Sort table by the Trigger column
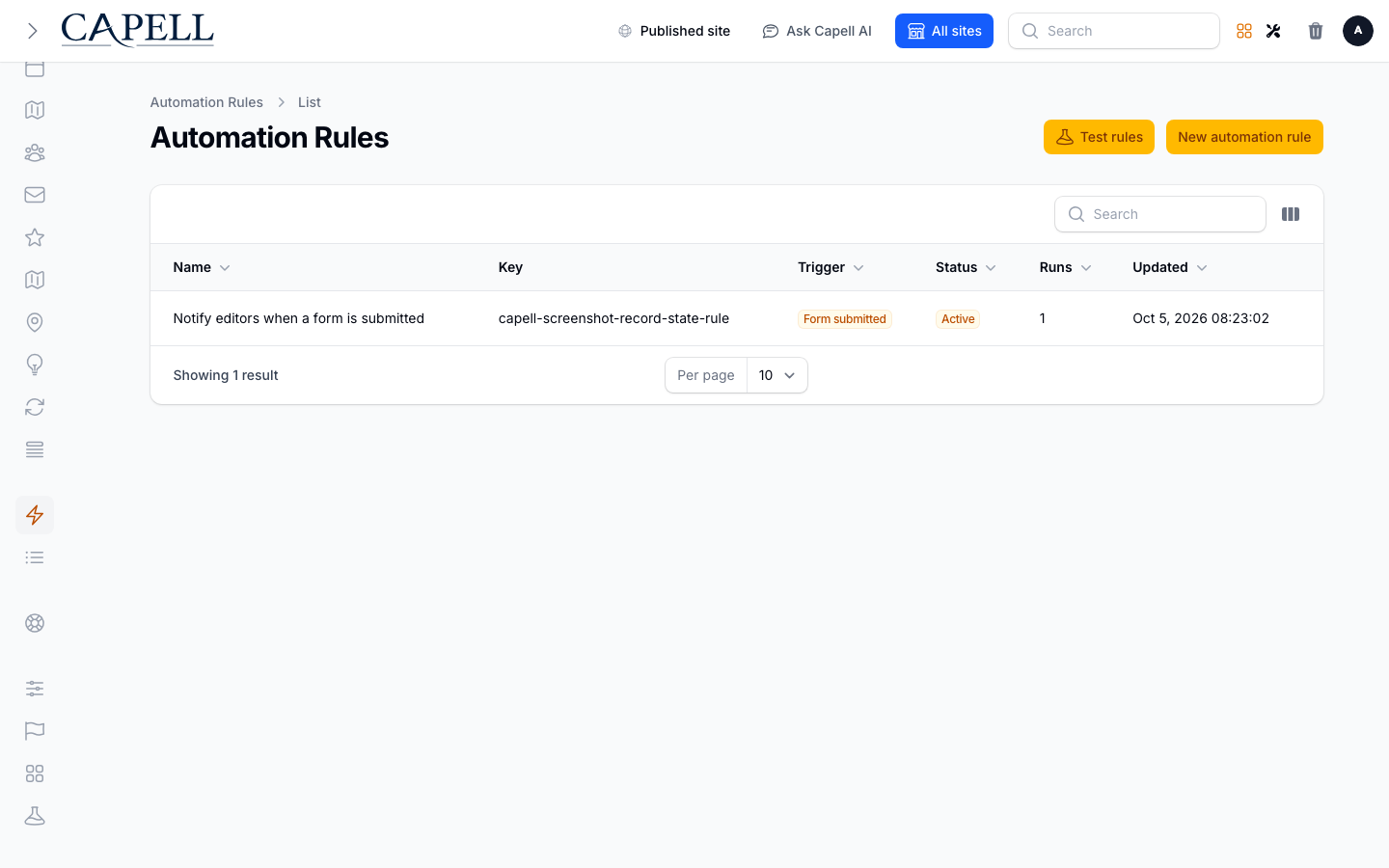This screenshot has height=868, width=1389. pos(831,267)
